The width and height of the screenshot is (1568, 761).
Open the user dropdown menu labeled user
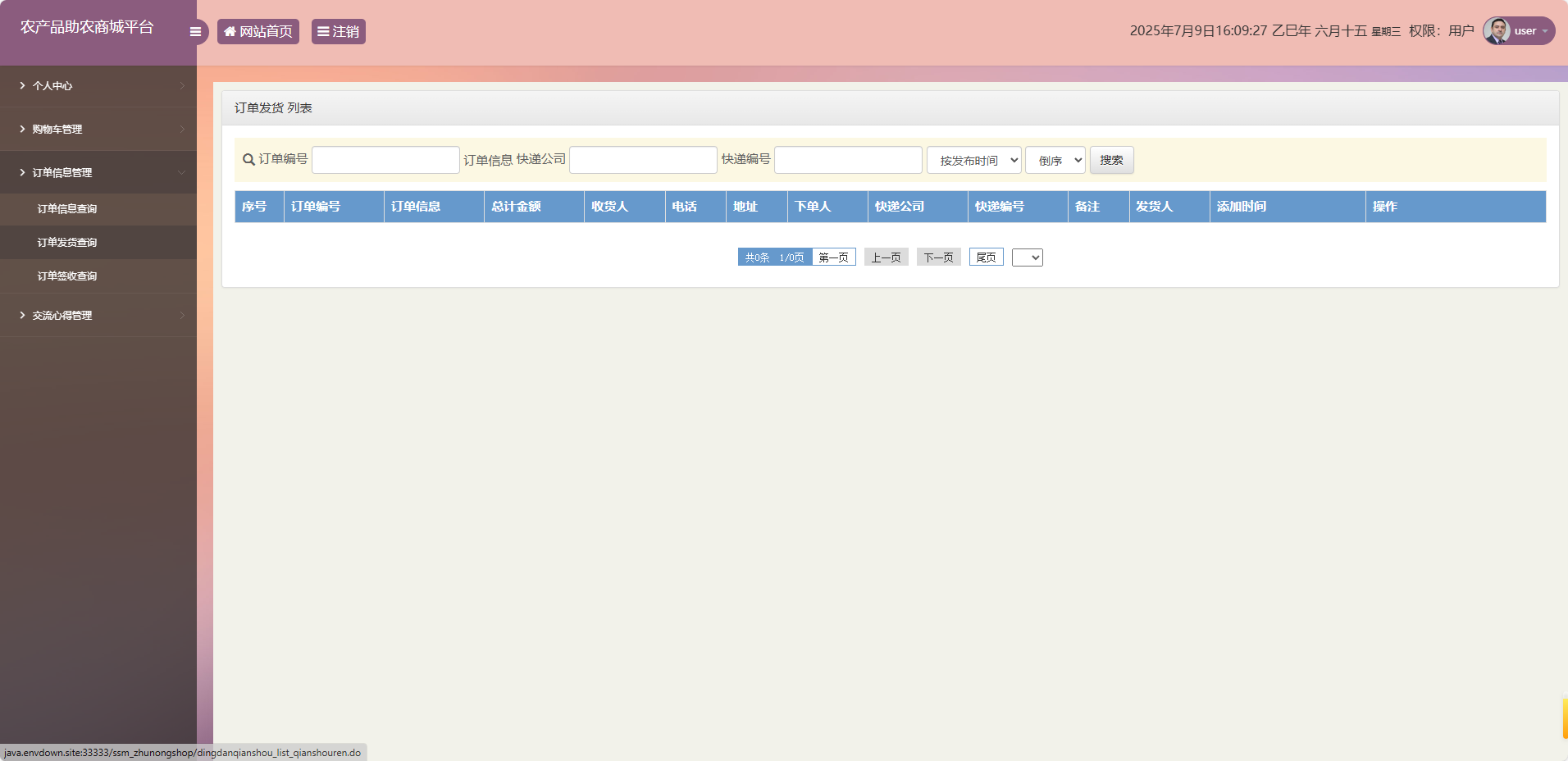pos(1527,30)
